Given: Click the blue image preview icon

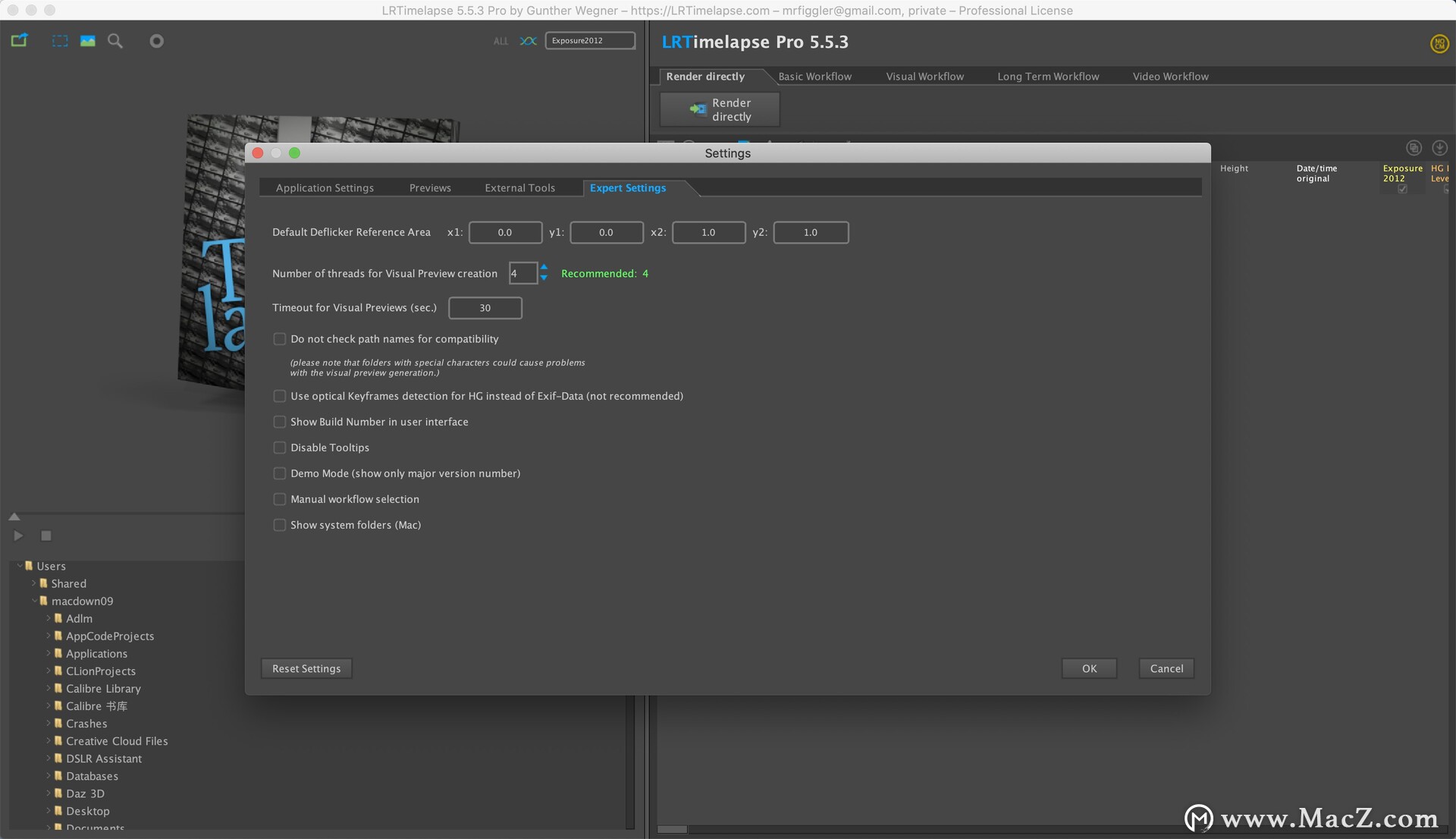Looking at the screenshot, I should click(88, 41).
